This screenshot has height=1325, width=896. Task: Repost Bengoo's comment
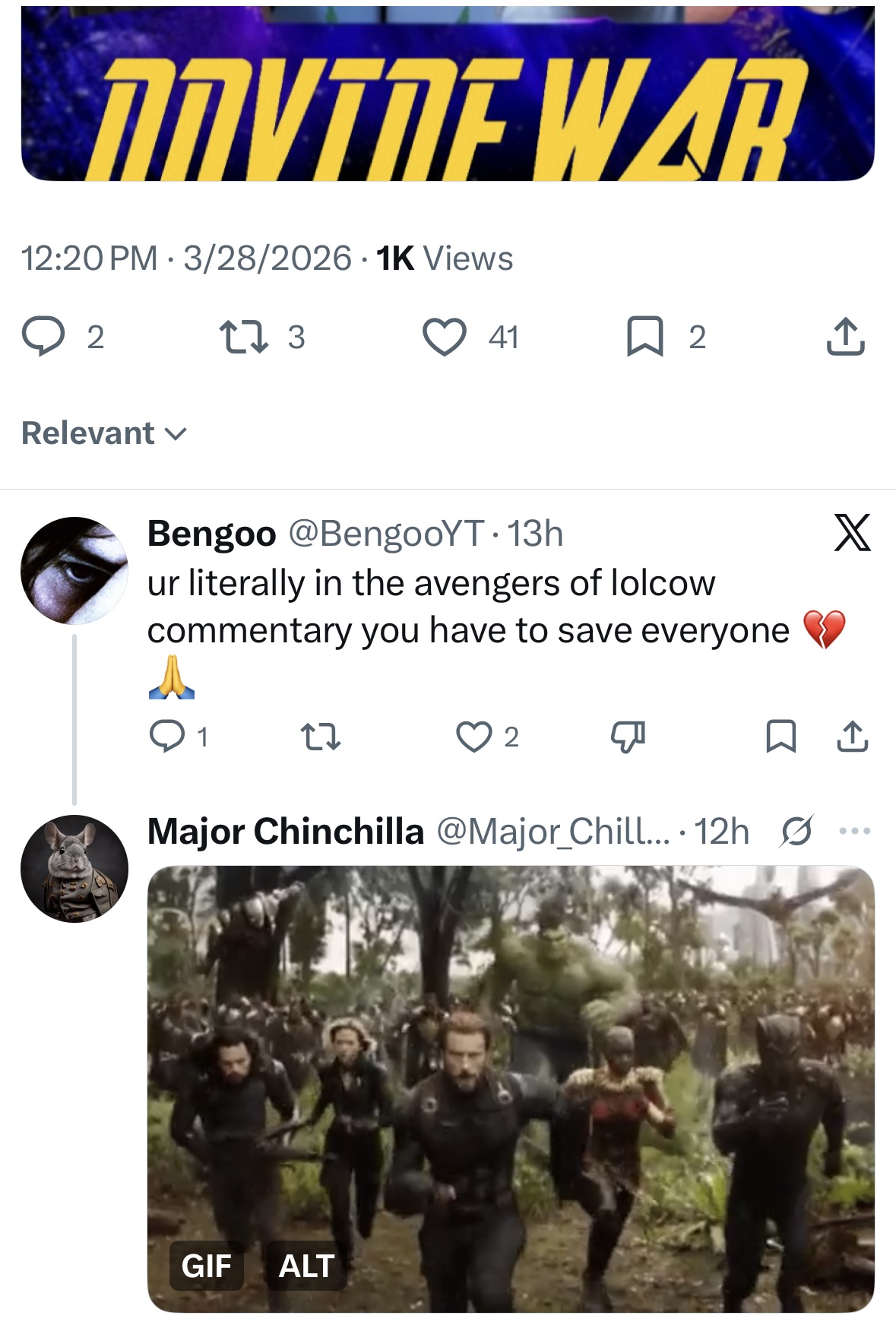321,737
